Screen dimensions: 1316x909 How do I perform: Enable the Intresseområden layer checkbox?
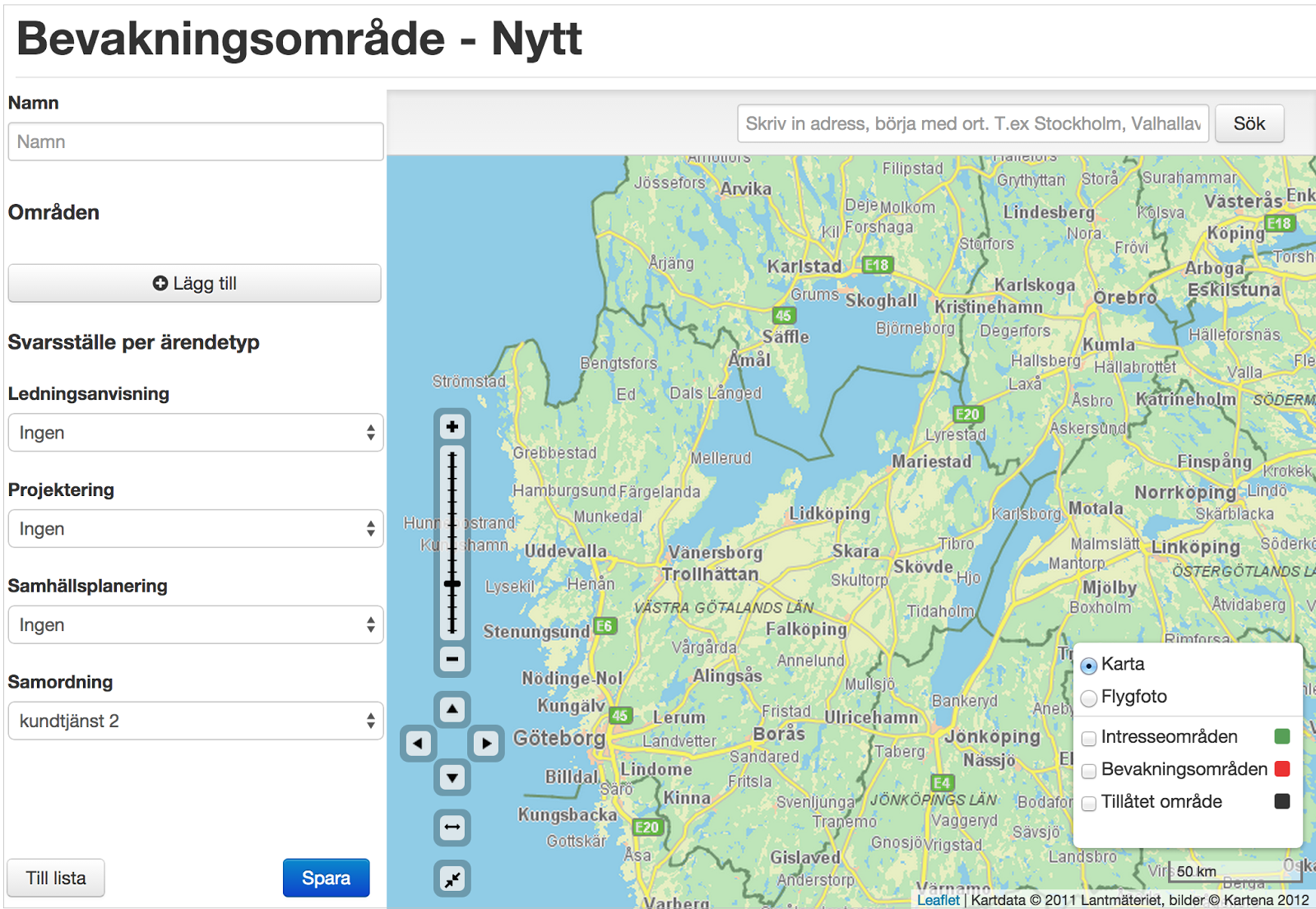1089,738
